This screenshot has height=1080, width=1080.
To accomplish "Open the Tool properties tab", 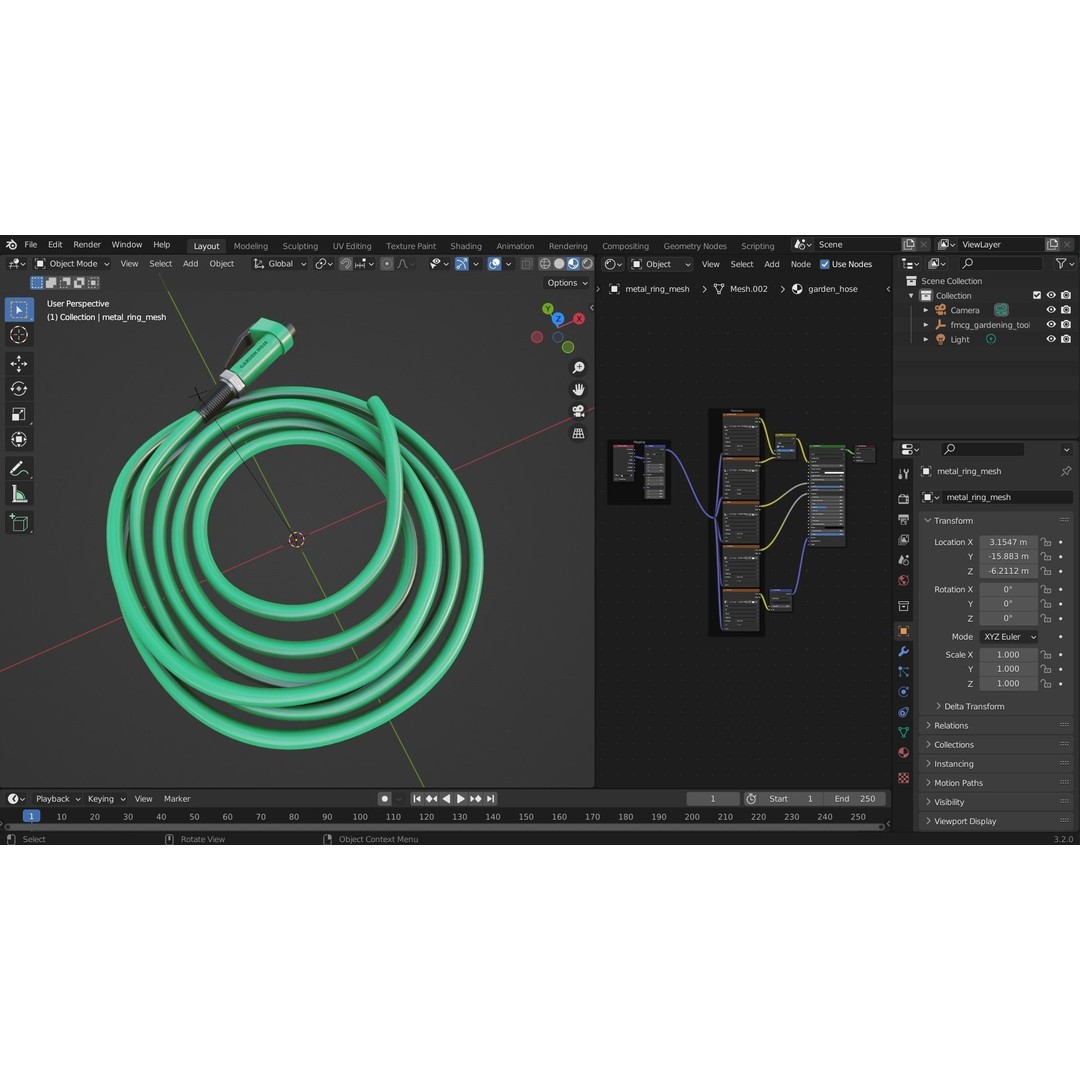I will pyautogui.click(x=904, y=474).
